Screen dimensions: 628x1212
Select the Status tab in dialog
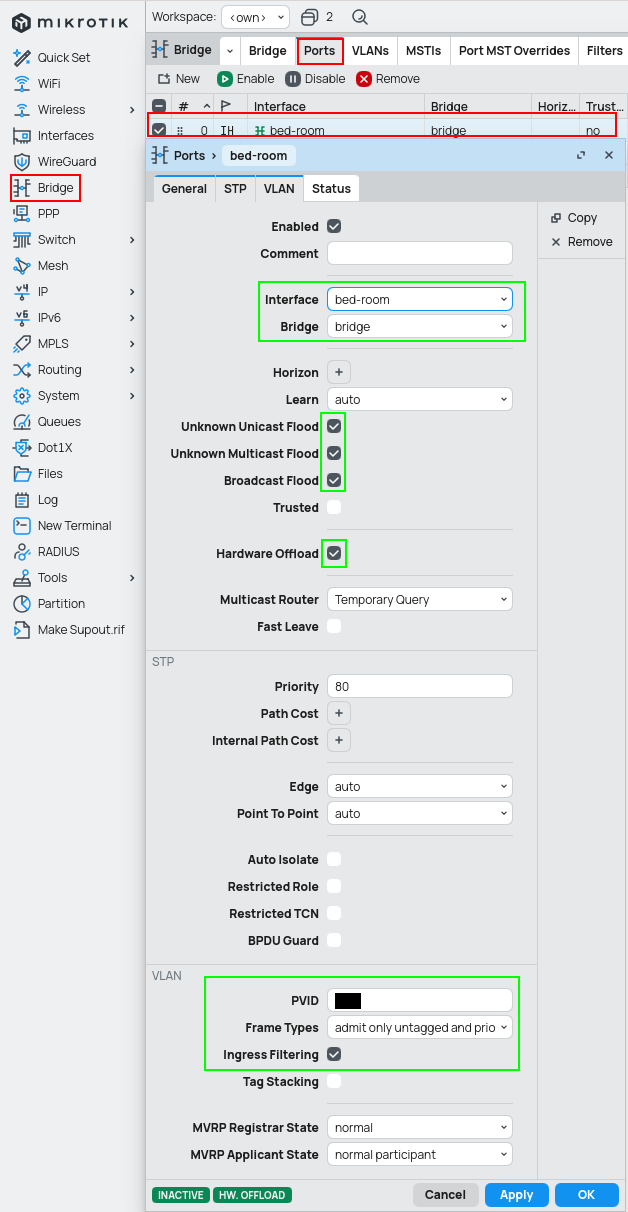(x=331, y=189)
